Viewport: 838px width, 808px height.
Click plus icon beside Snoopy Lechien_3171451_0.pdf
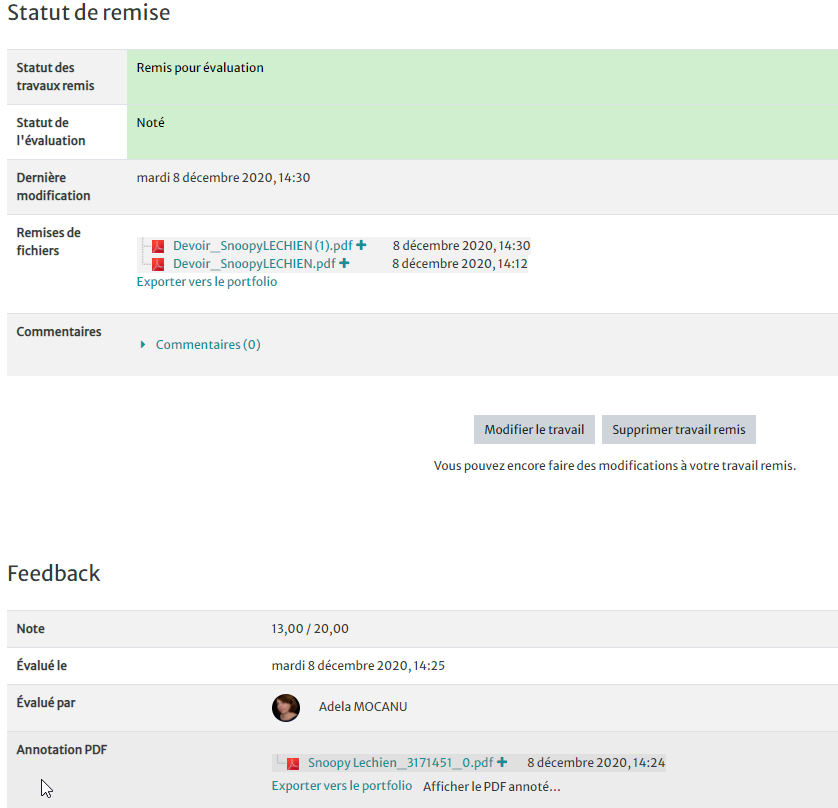click(x=502, y=762)
